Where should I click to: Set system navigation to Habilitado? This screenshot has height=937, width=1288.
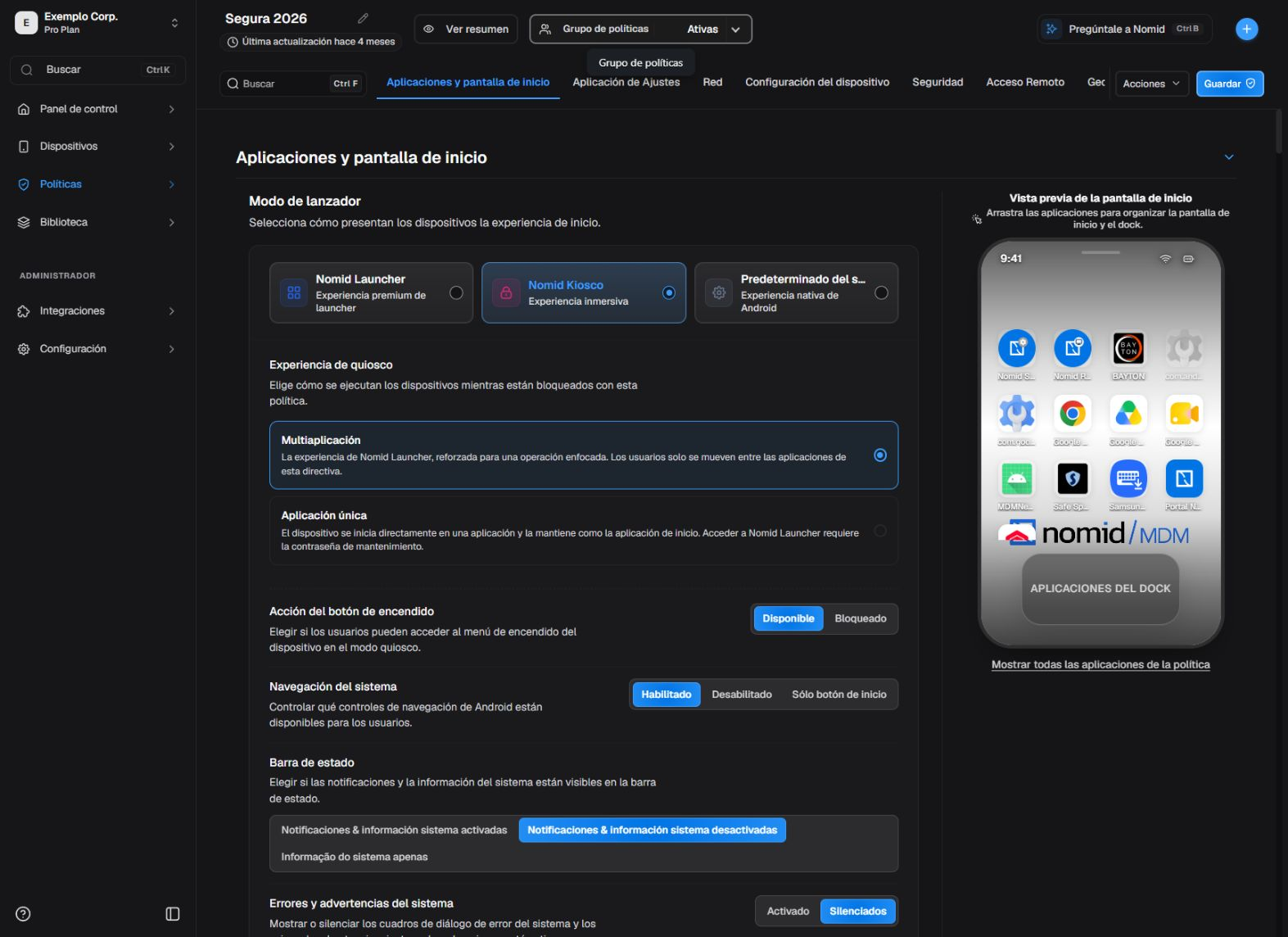point(667,695)
